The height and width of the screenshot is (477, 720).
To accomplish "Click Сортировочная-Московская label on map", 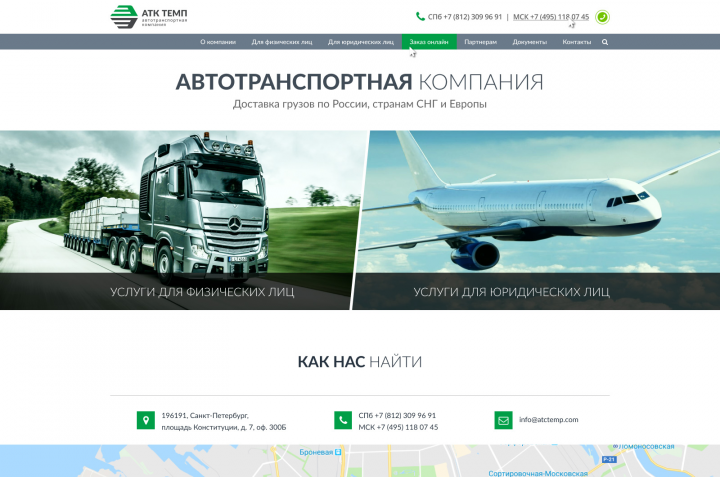I will click(x=538, y=473).
